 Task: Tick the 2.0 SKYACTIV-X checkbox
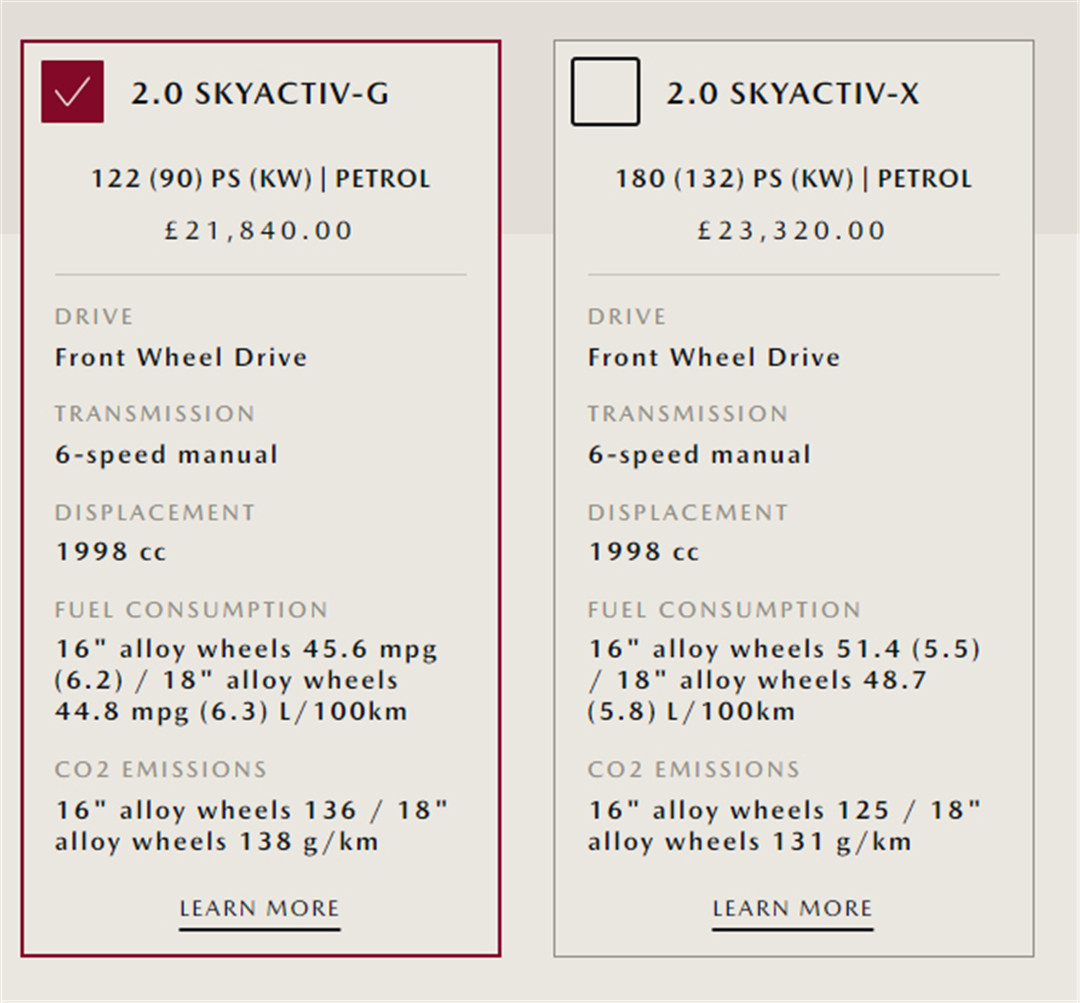click(x=605, y=92)
